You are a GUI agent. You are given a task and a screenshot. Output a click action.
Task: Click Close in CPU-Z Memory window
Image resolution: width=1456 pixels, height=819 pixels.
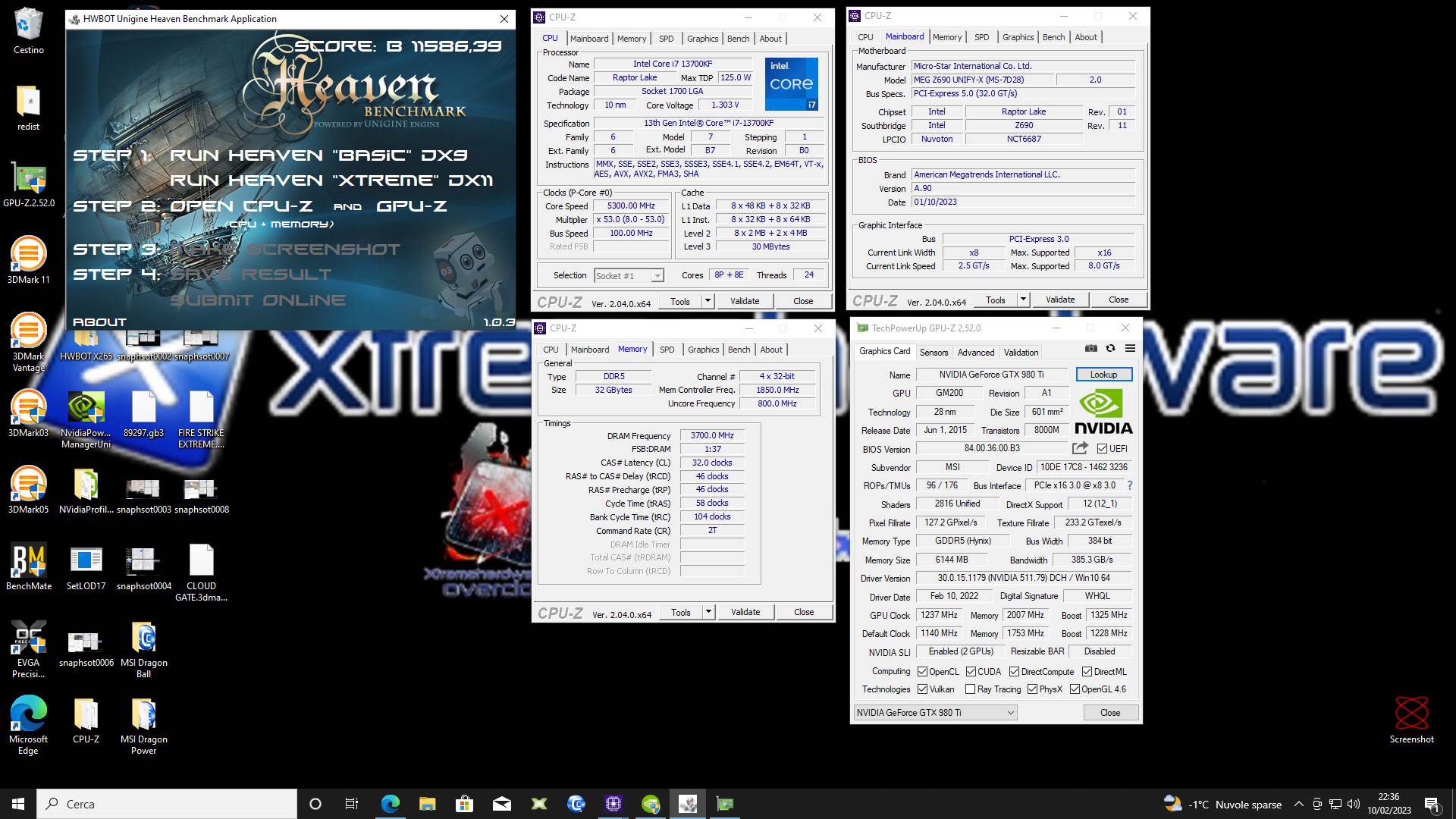[x=804, y=612]
